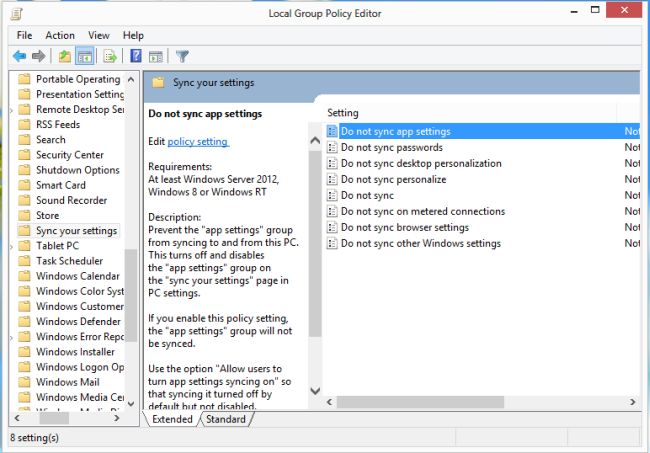Click the description pane scroll-up arrow
The height and width of the screenshot is (453, 650).
315,140
